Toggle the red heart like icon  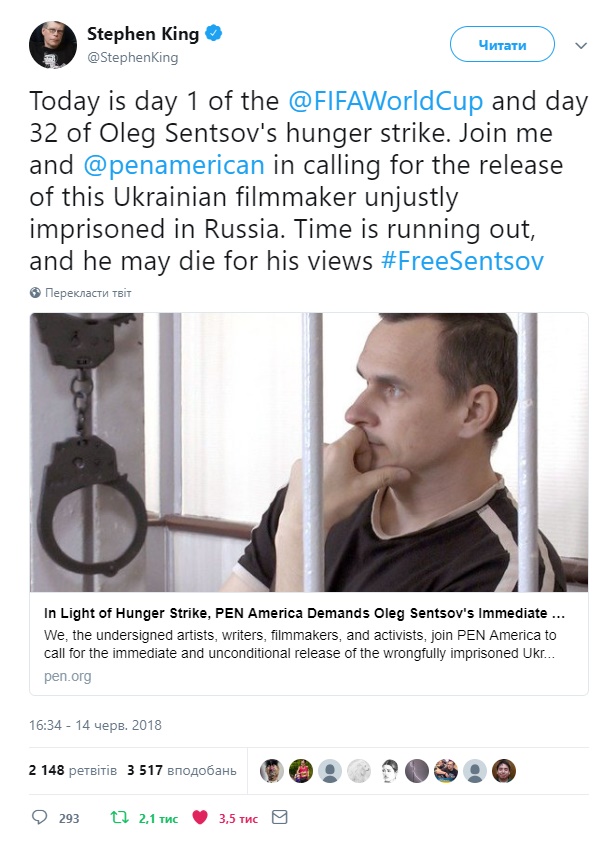pos(200,818)
